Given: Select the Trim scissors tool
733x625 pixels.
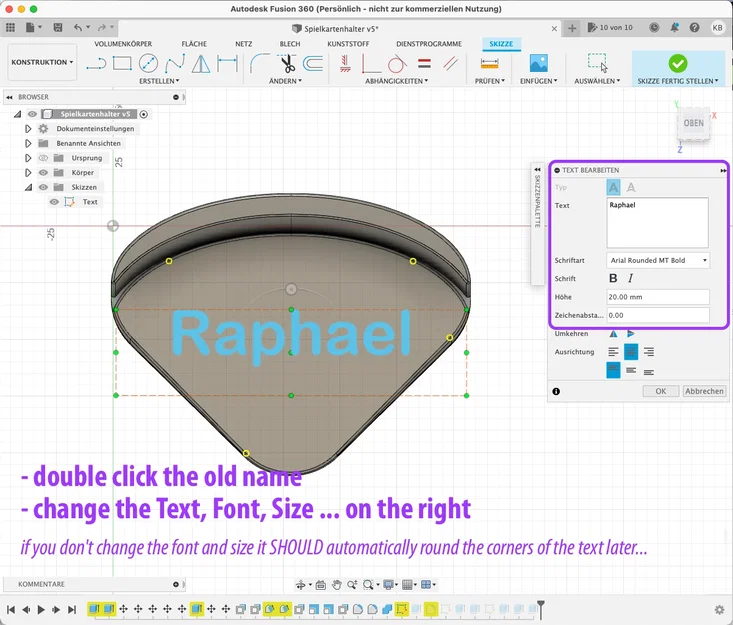Looking at the screenshot, I should coord(287,64).
